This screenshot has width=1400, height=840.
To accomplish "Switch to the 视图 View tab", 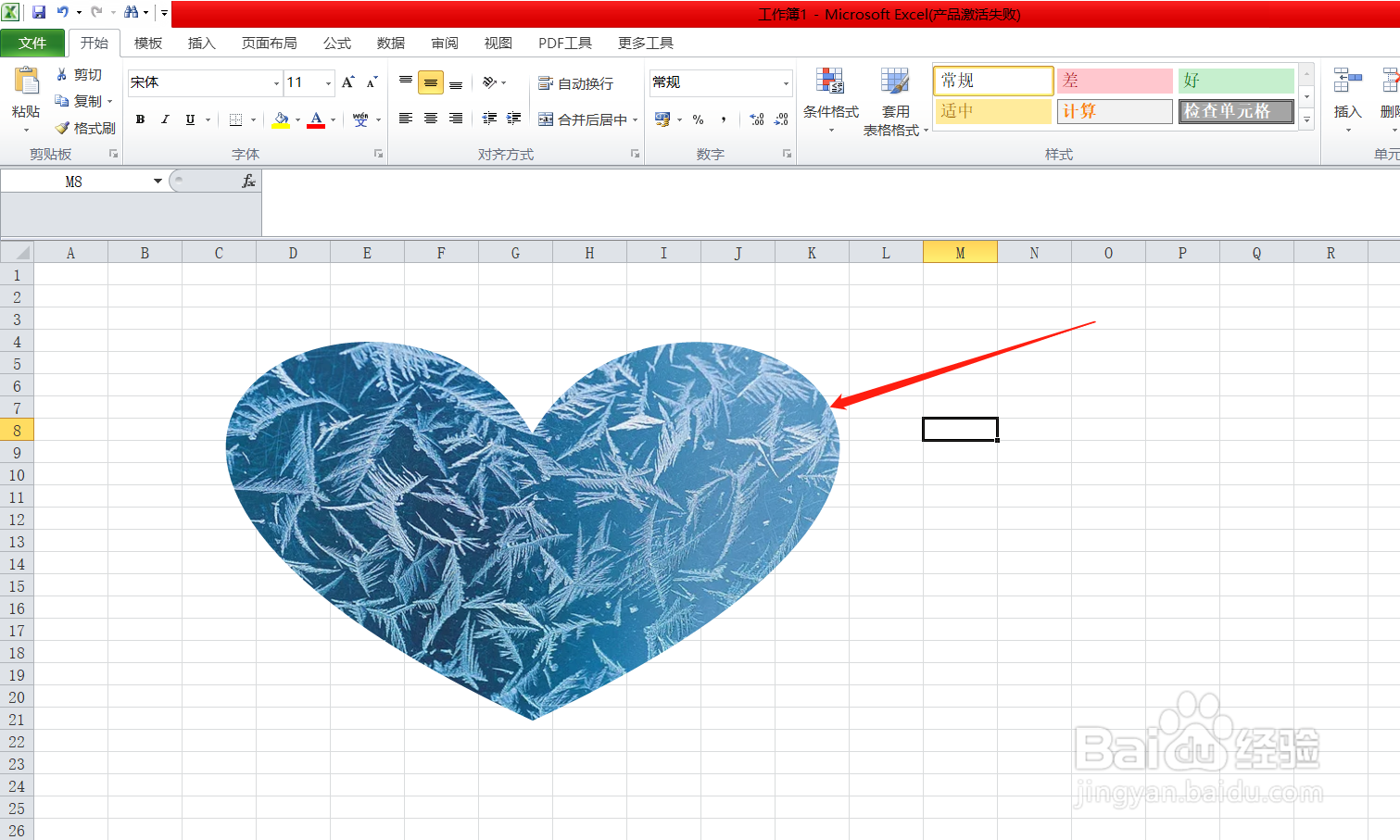I will [498, 44].
